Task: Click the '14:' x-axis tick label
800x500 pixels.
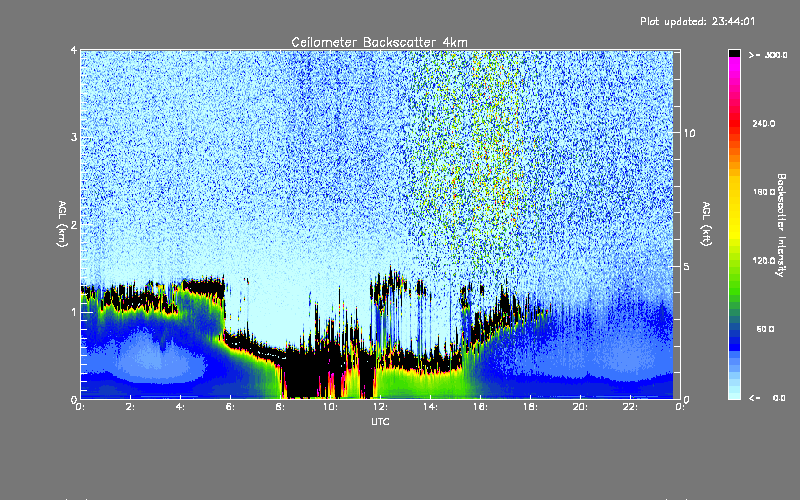Action: [x=430, y=407]
